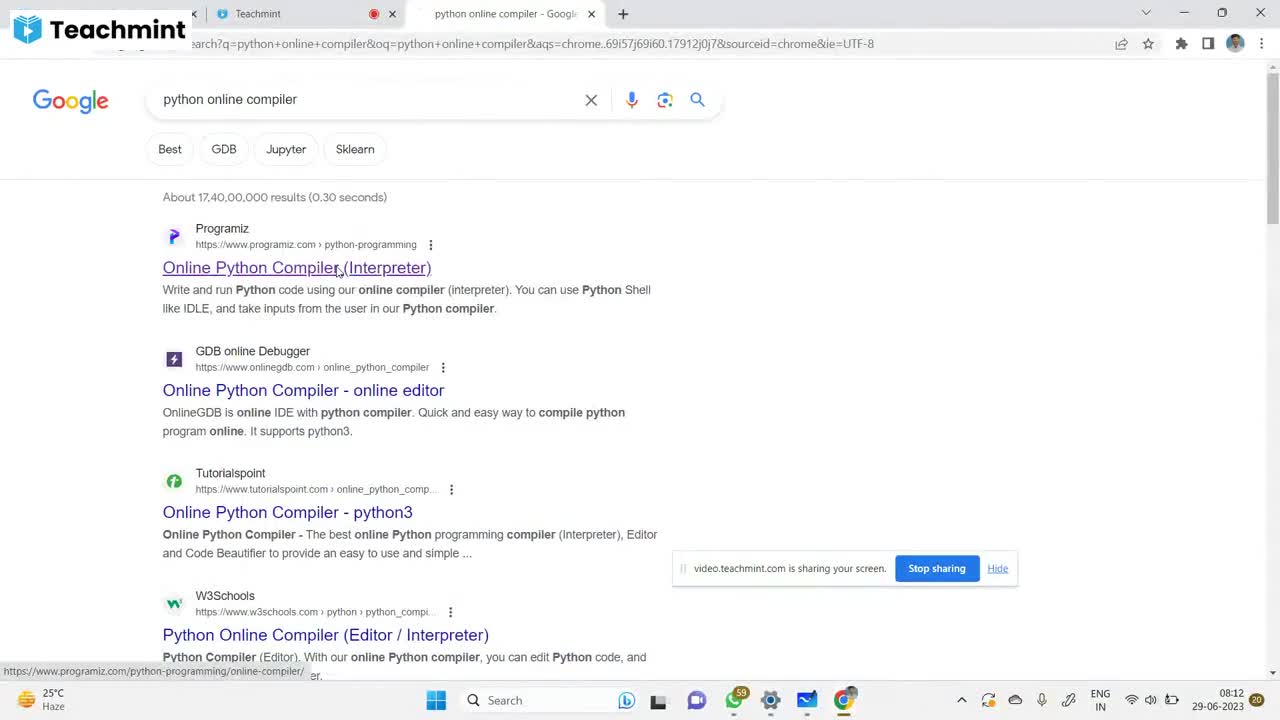Share this page from the address bar

coord(1121,44)
